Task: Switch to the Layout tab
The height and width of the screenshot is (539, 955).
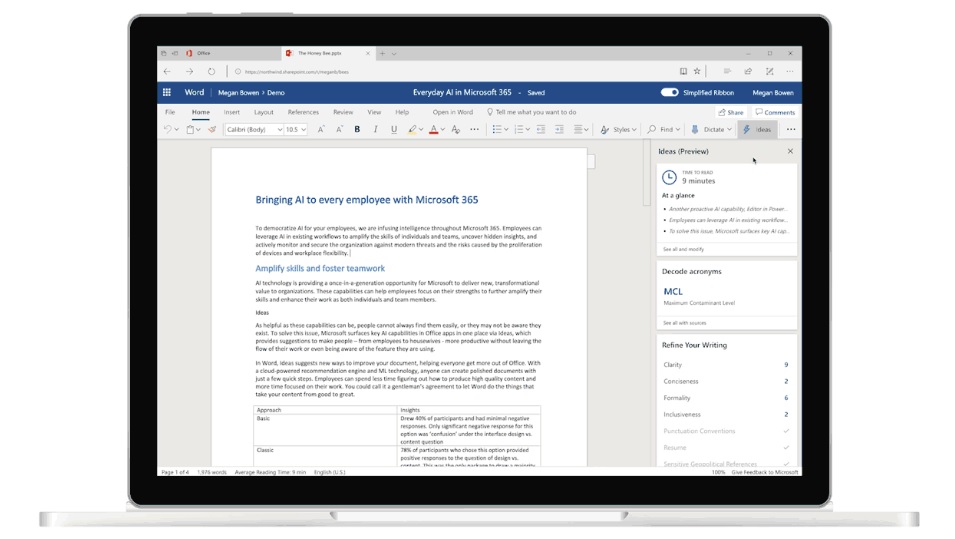Action: click(264, 112)
